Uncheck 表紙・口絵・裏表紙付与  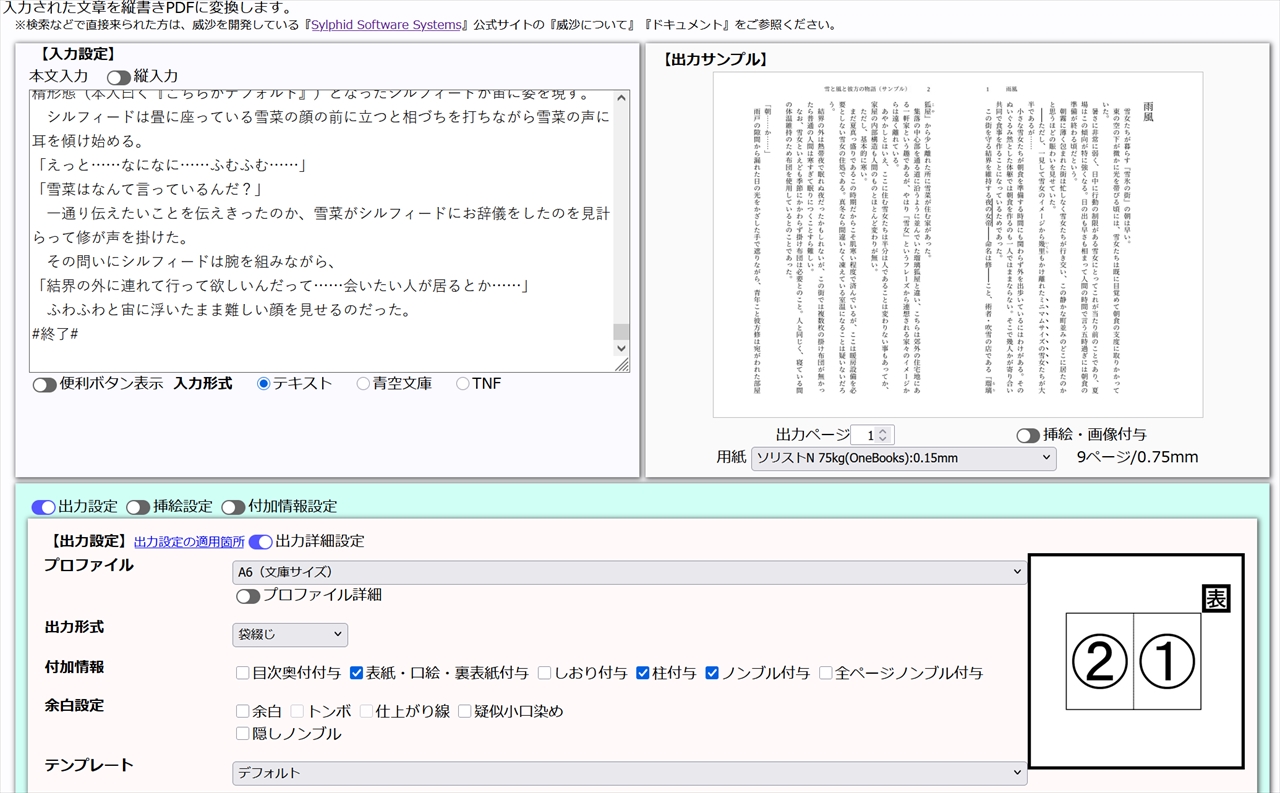[x=356, y=673]
